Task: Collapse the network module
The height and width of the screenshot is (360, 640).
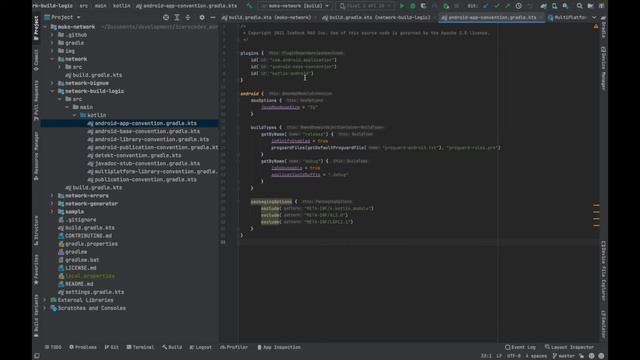Action: pos(52,59)
